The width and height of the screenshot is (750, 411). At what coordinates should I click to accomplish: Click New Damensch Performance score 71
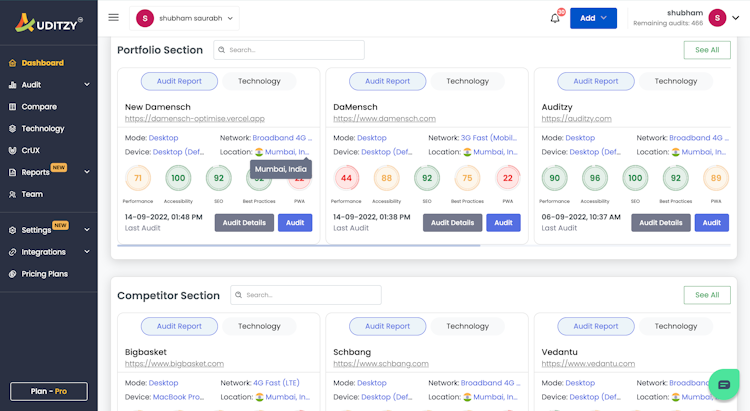(x=138, y=178)
